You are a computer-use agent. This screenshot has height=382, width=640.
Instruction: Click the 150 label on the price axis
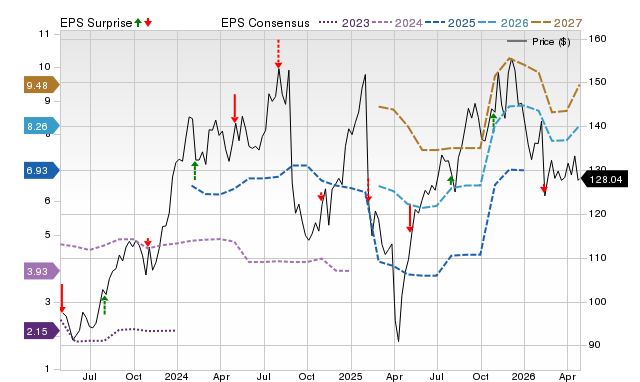597,82
